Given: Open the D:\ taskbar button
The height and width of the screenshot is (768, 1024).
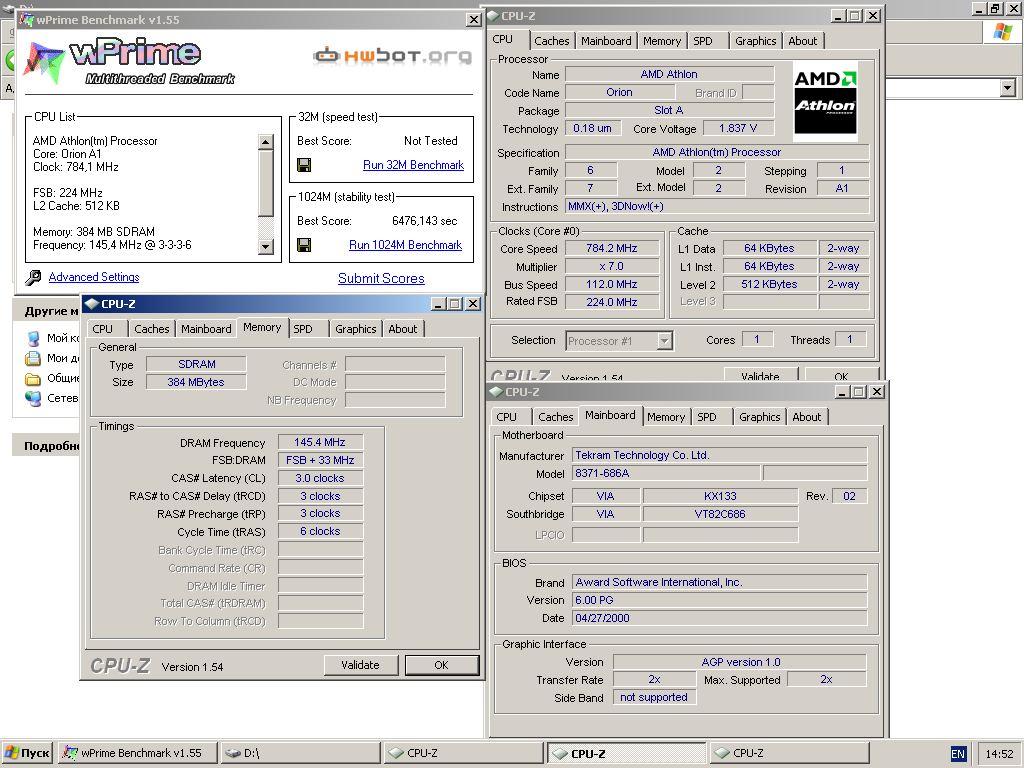Looking at the screenshot, I should (300, 753).
